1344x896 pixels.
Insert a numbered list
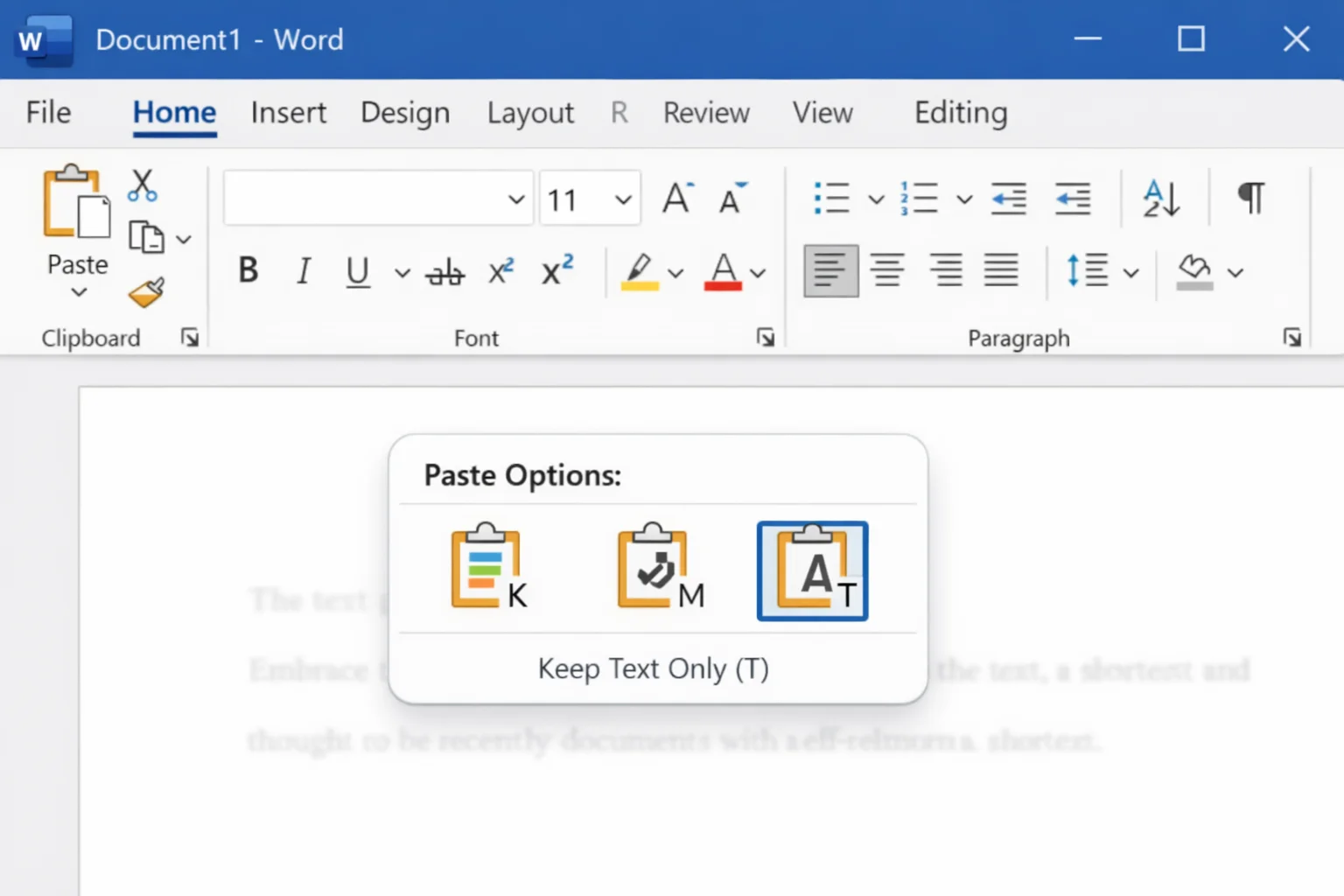919,199
